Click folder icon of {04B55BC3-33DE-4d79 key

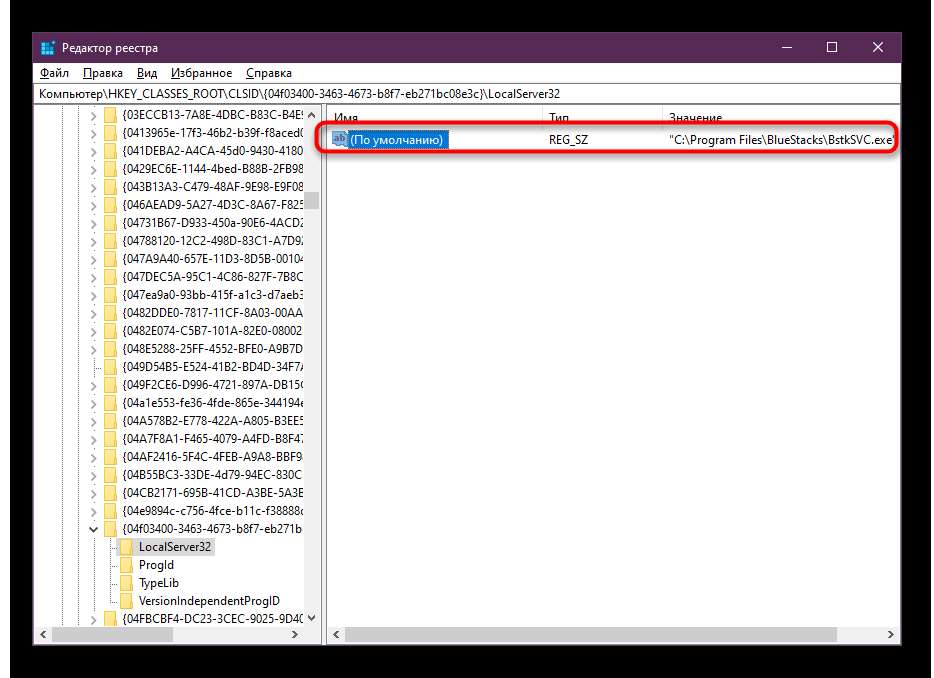pos(110,475)
